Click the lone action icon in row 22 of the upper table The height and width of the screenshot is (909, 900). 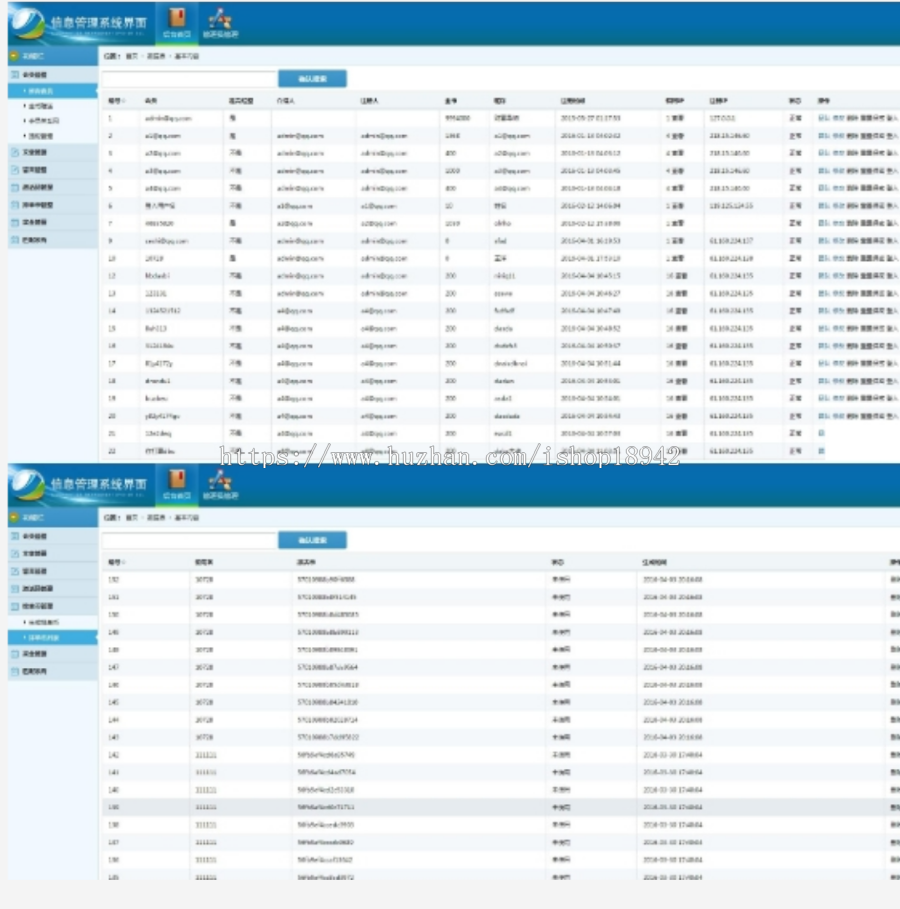pyautogui.click(x=821, y=450)
